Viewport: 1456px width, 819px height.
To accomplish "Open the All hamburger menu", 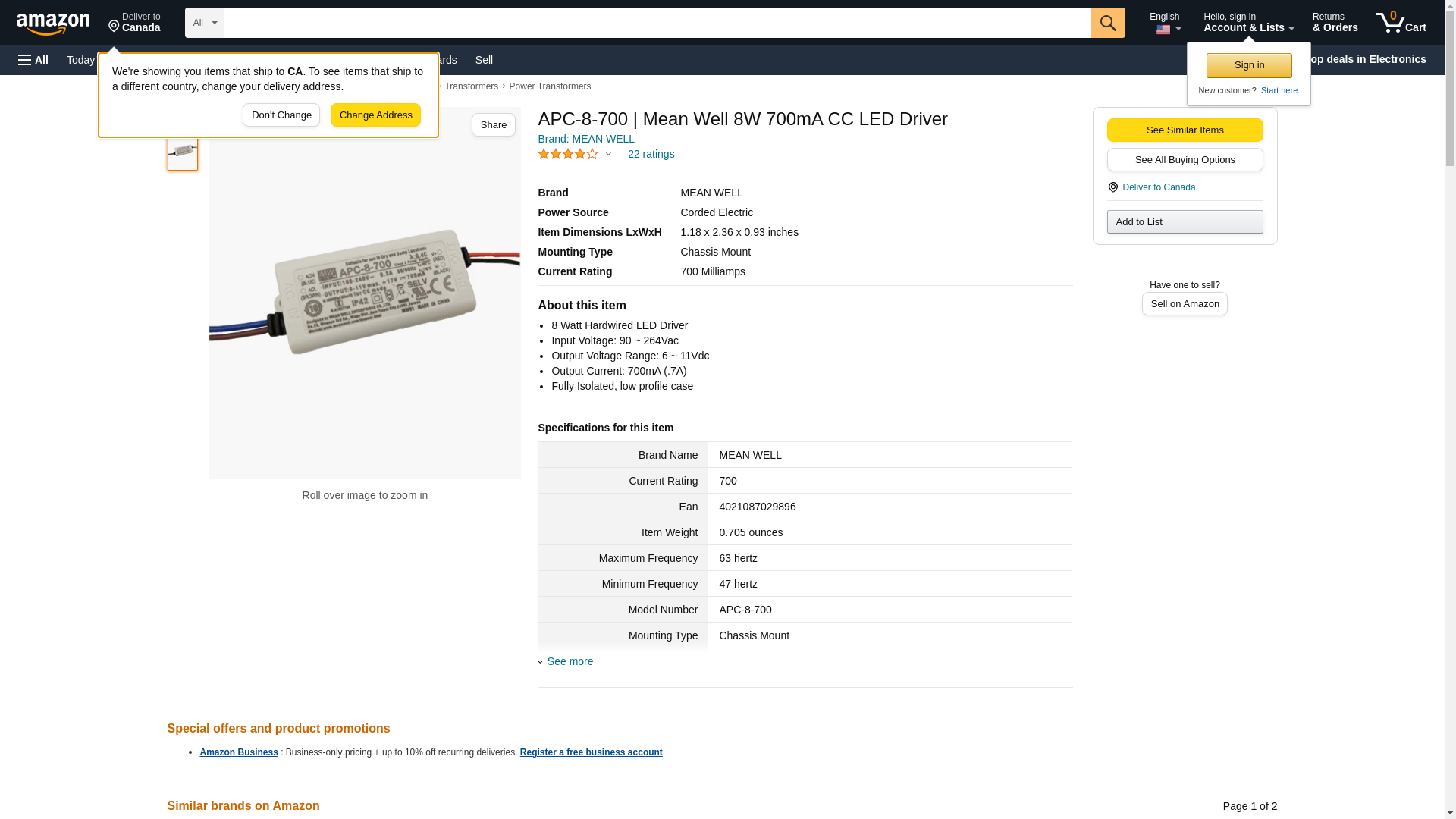I will point(33,60).
